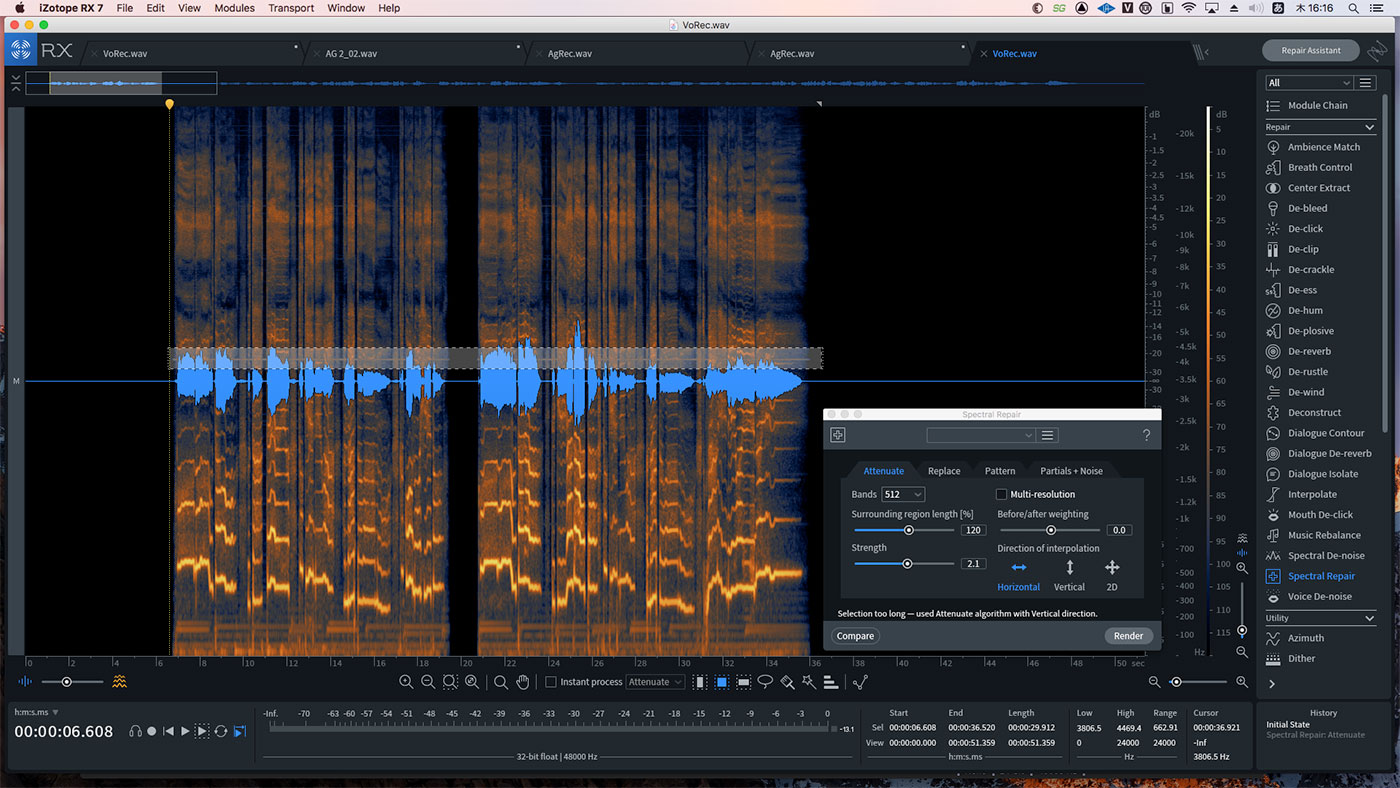Image resolution: width=1400 pixels, height=788 pixels.
Task: Select the frequency selection tool
Action: click(x=743, y=682)
